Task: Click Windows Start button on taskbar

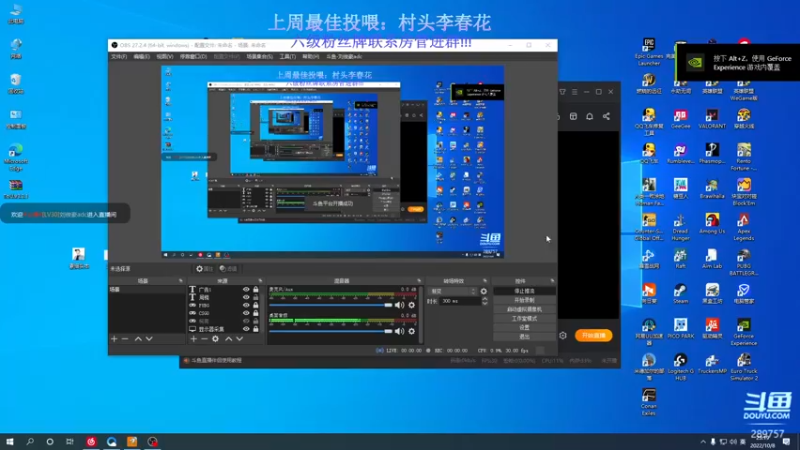Action: (10, 441)
